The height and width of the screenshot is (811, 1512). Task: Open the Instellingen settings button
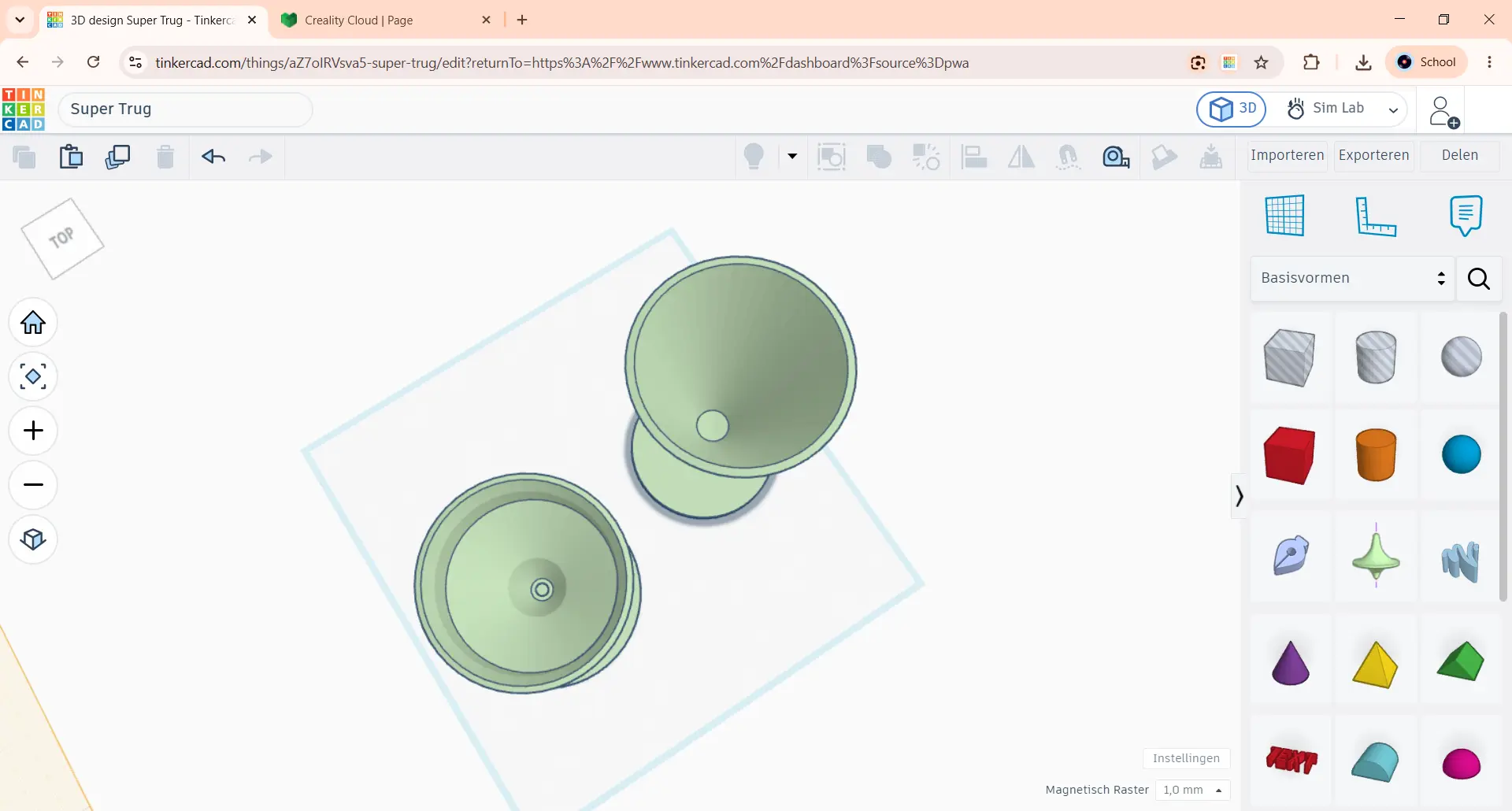click(x=1186, y=758)
